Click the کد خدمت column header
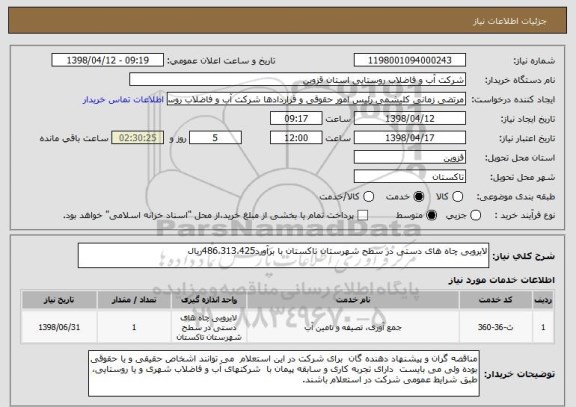The width and height of the screenshot is (576, 407). point(496,300)
